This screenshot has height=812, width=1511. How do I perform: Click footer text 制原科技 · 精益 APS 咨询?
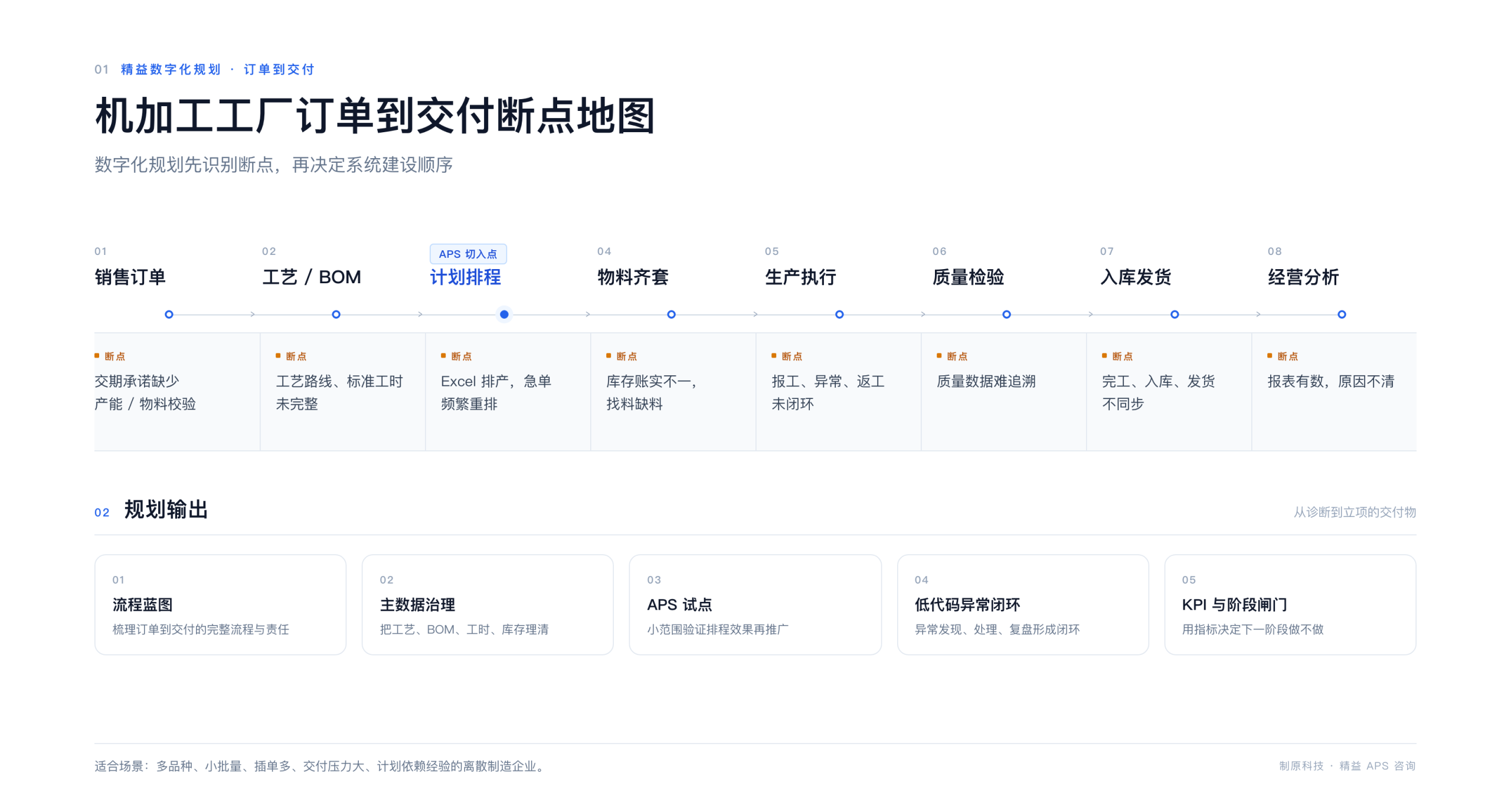click(1348, 766)
